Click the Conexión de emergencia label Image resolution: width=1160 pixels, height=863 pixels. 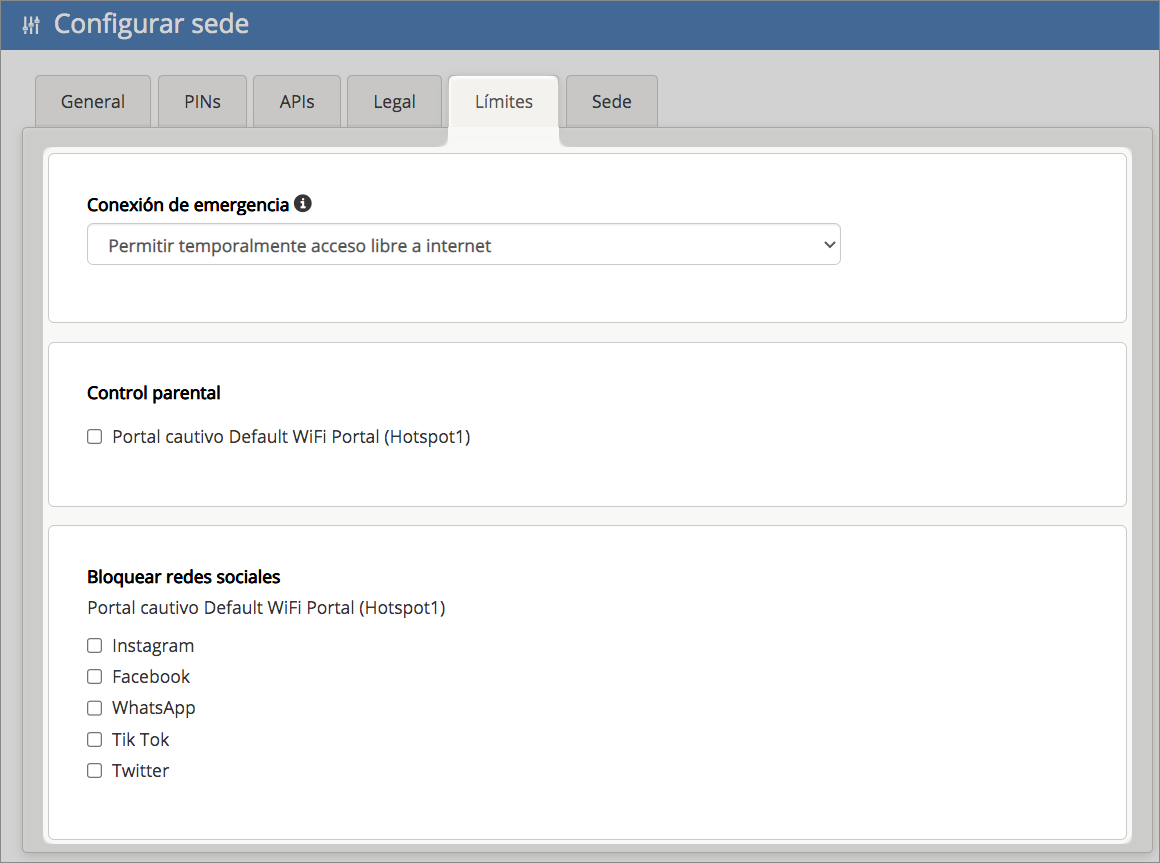click(188, 205)
